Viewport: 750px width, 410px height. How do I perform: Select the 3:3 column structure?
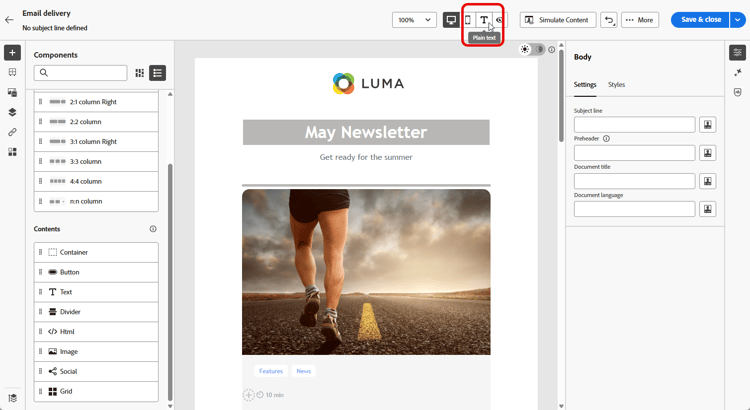96,161
